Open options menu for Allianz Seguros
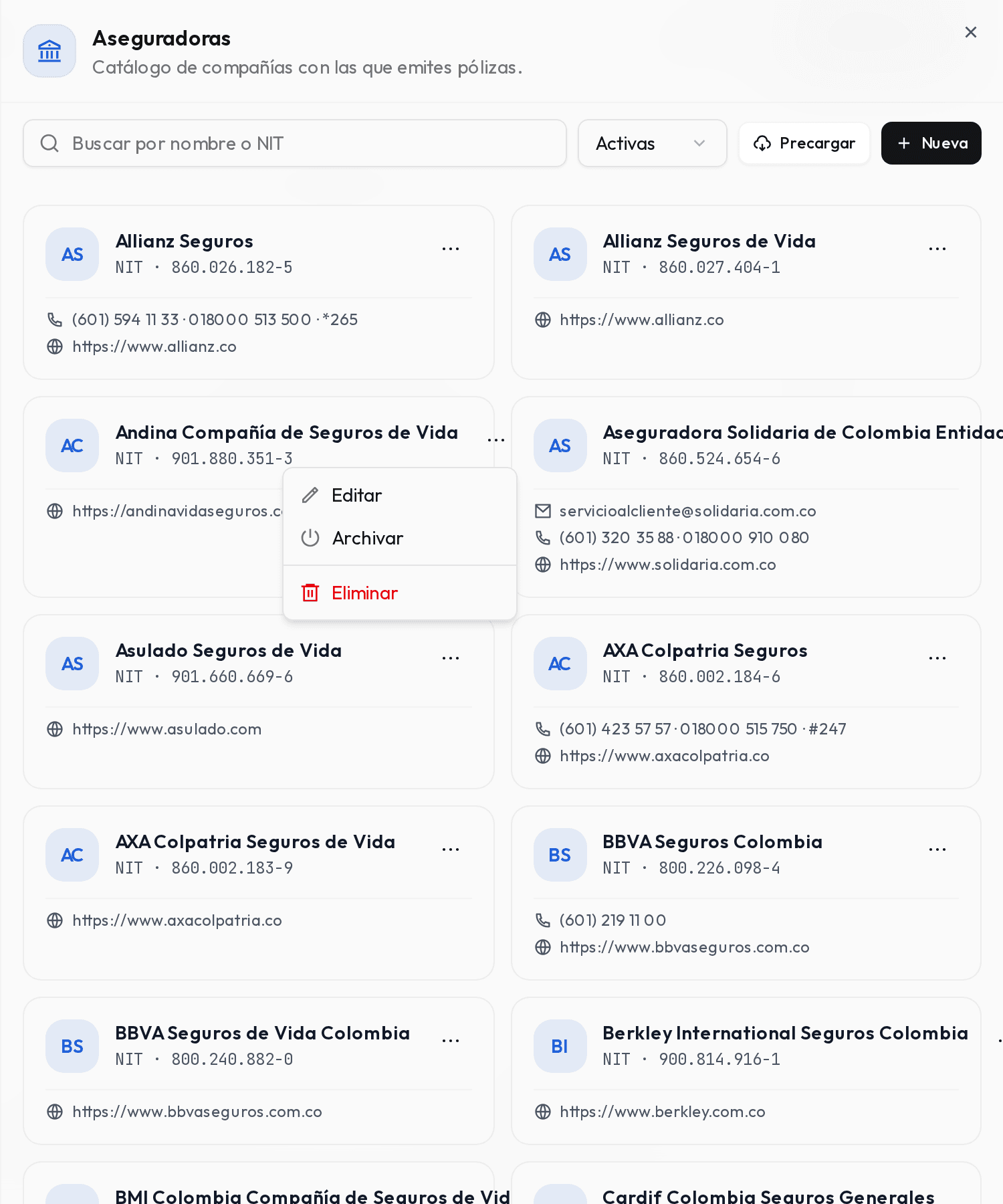 [x=451, y=249]
